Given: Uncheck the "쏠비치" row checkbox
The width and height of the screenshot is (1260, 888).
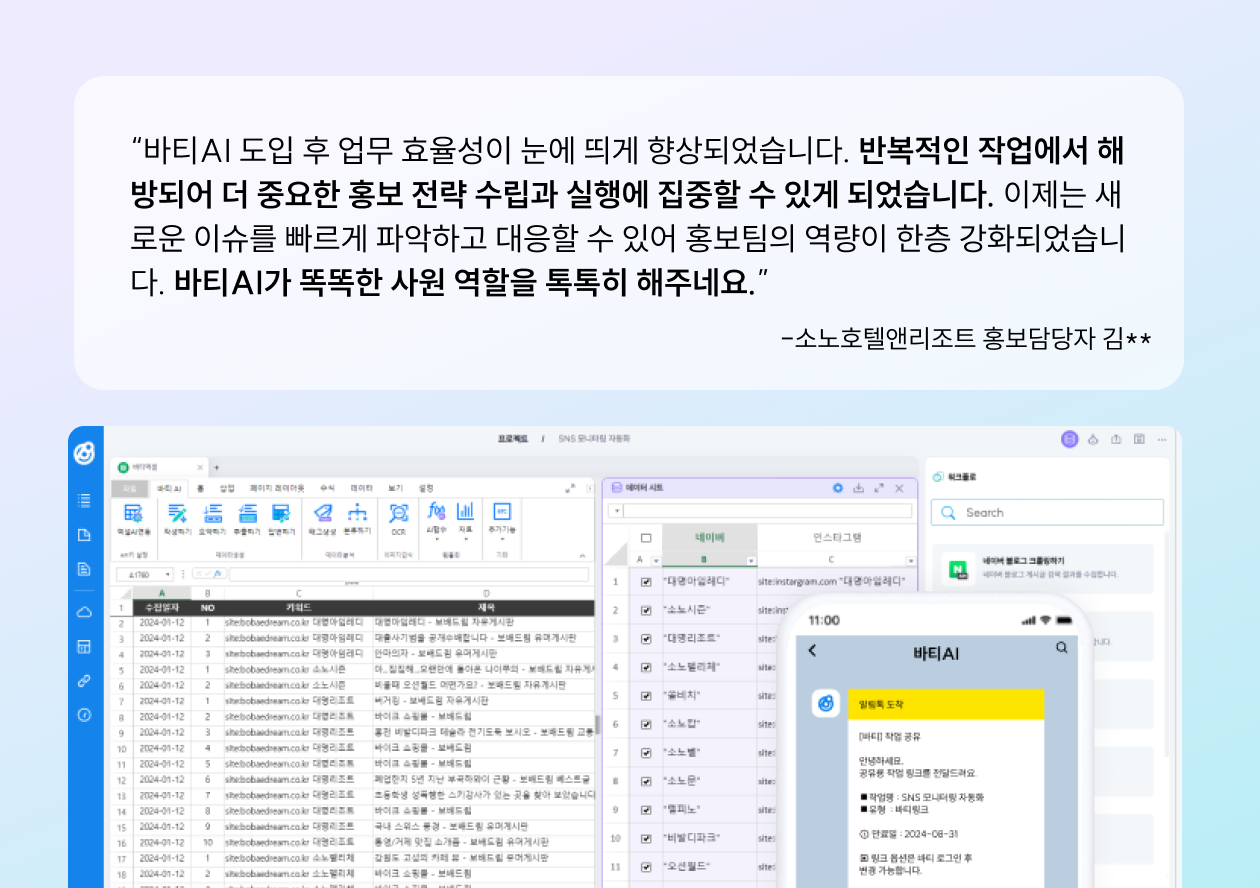Looking at the screenshot, I should click(646, 695).
